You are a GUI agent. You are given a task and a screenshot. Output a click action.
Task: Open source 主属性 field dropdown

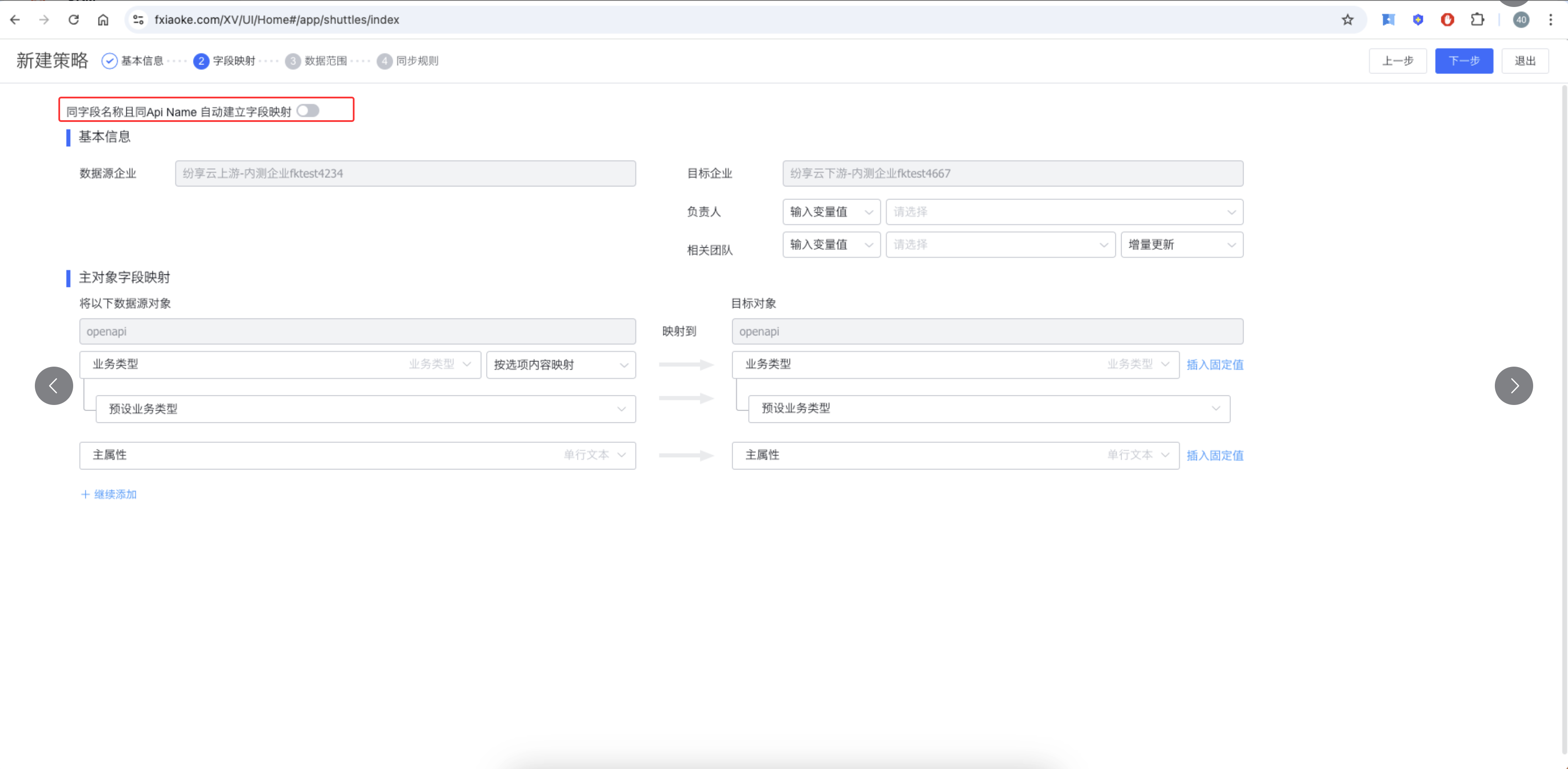point(357,455)
